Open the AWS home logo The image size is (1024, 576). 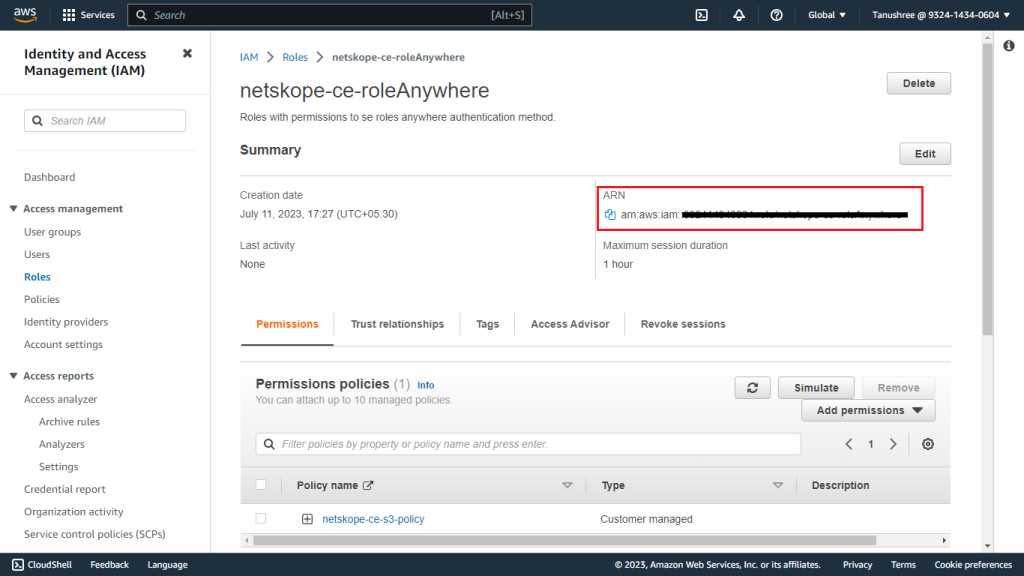pyautogui.click(x=25, y=14)
